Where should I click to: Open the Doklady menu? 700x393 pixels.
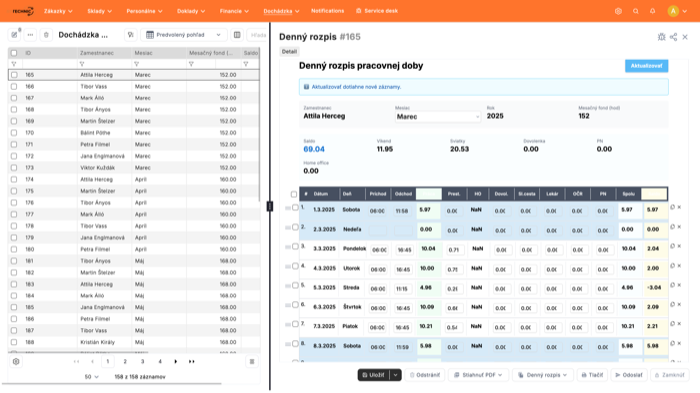pos(191,11)
